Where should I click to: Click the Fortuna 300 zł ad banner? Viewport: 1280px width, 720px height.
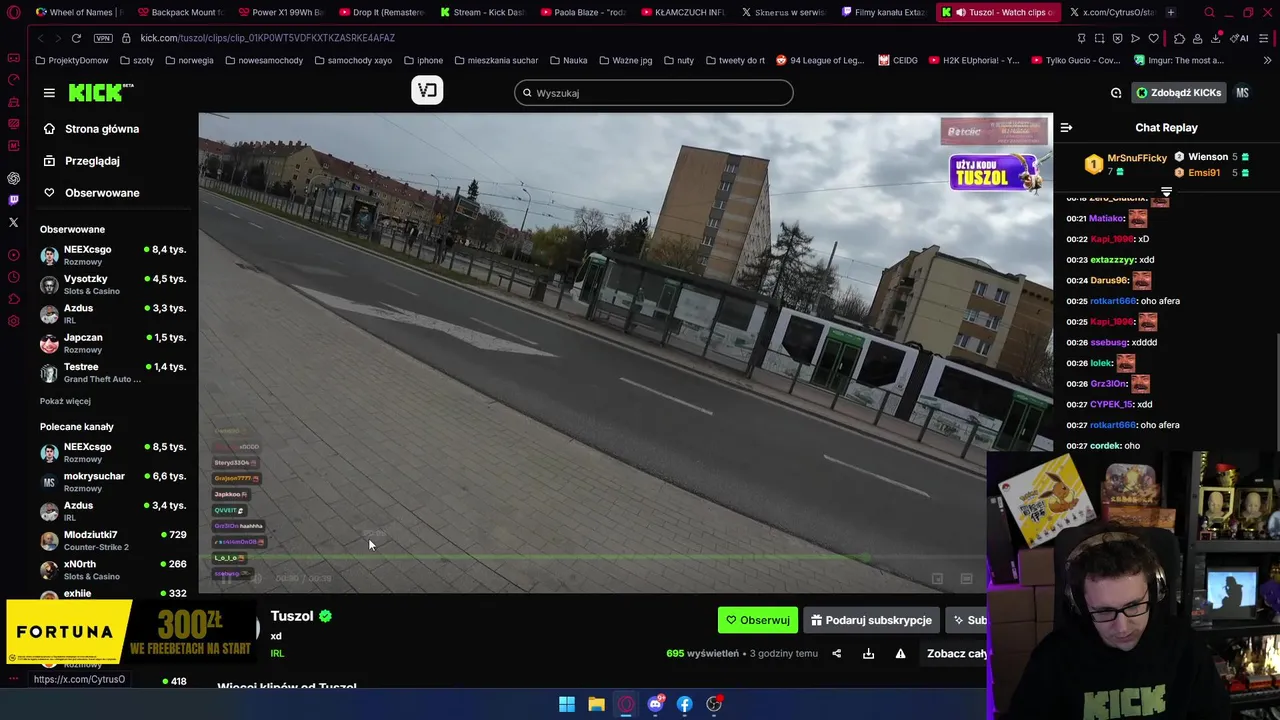(x=130, y=632)
